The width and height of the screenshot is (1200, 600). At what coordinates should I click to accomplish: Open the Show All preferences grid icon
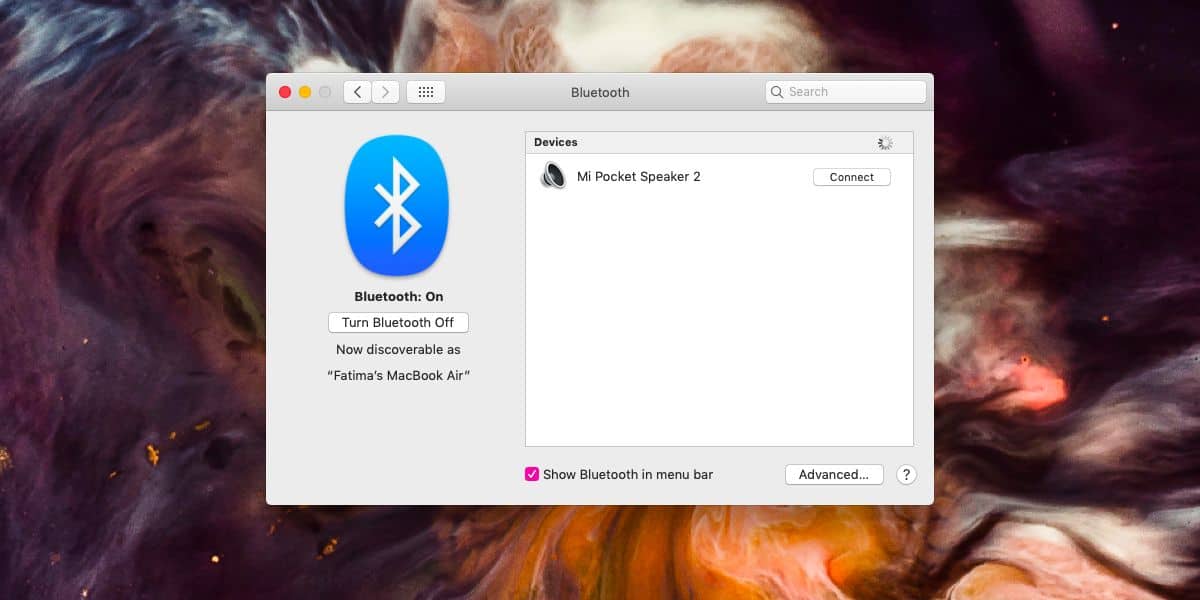426,91
